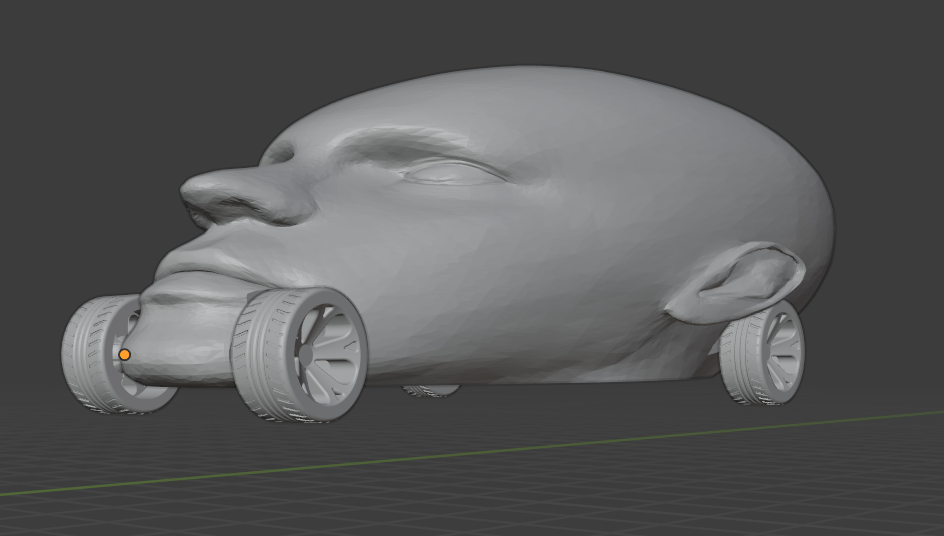Select the large front wheel beside the lips
The height and width of the screenshot is (536, 944).
(x=299, y=354)
